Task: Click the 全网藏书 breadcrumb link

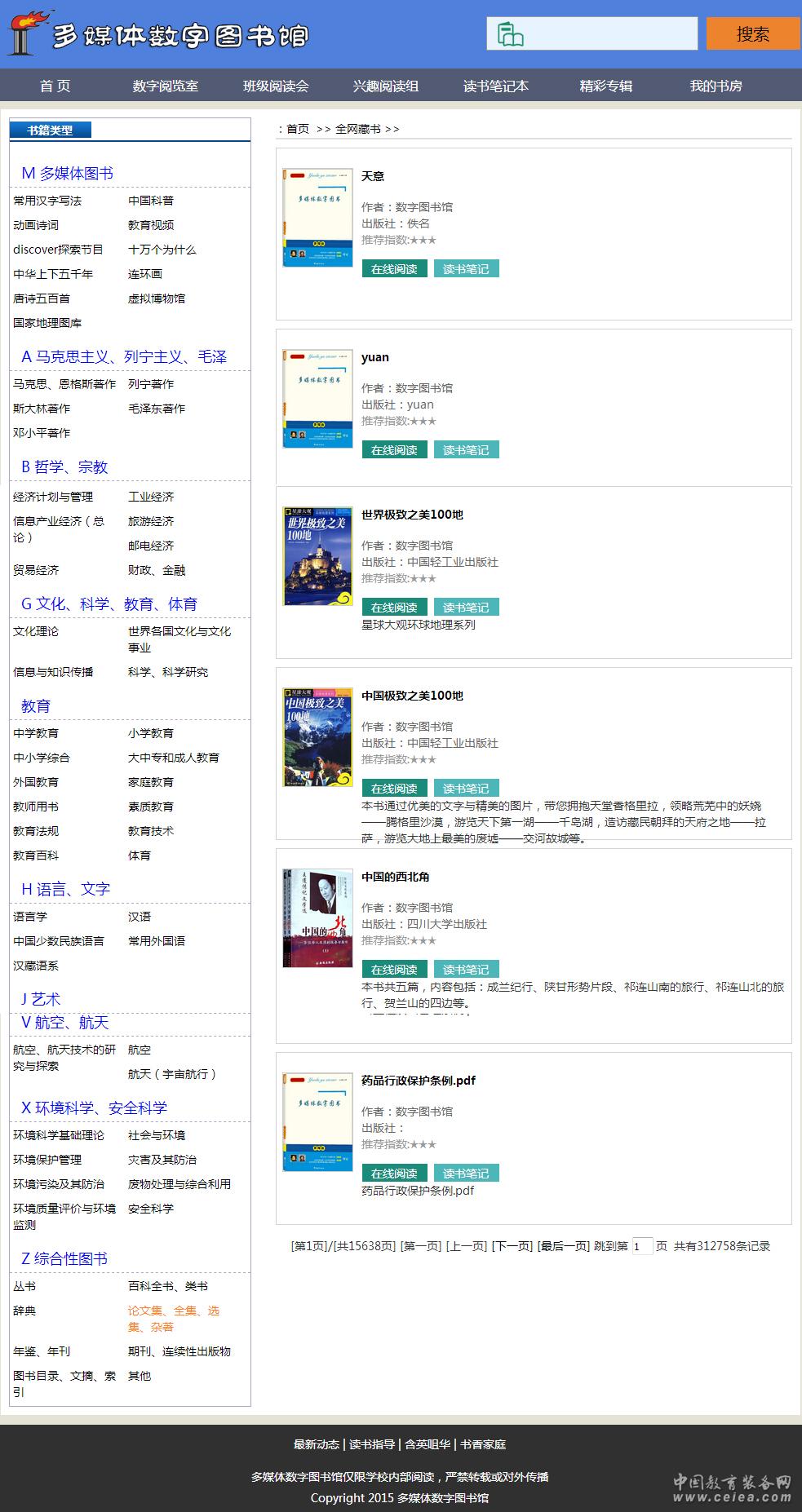Action: point(357,129)
